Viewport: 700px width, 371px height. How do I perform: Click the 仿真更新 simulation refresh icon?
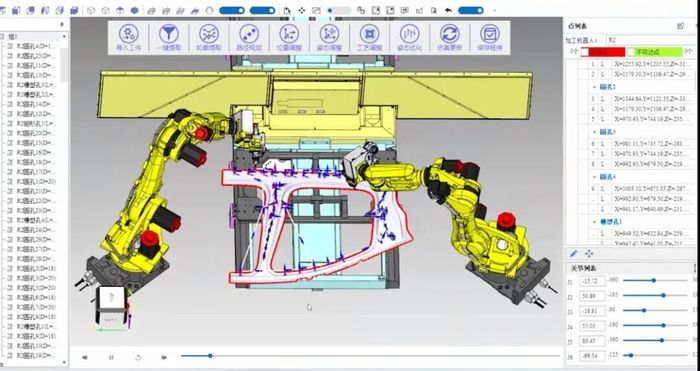coord(450,38)
